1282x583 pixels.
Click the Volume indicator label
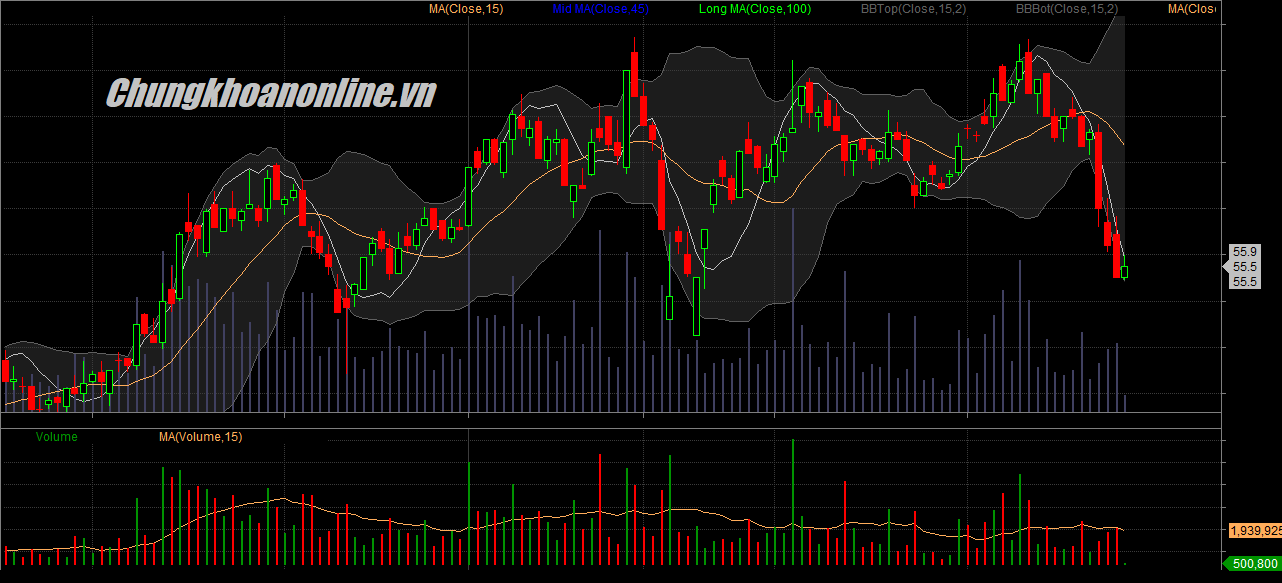(56, 437)
